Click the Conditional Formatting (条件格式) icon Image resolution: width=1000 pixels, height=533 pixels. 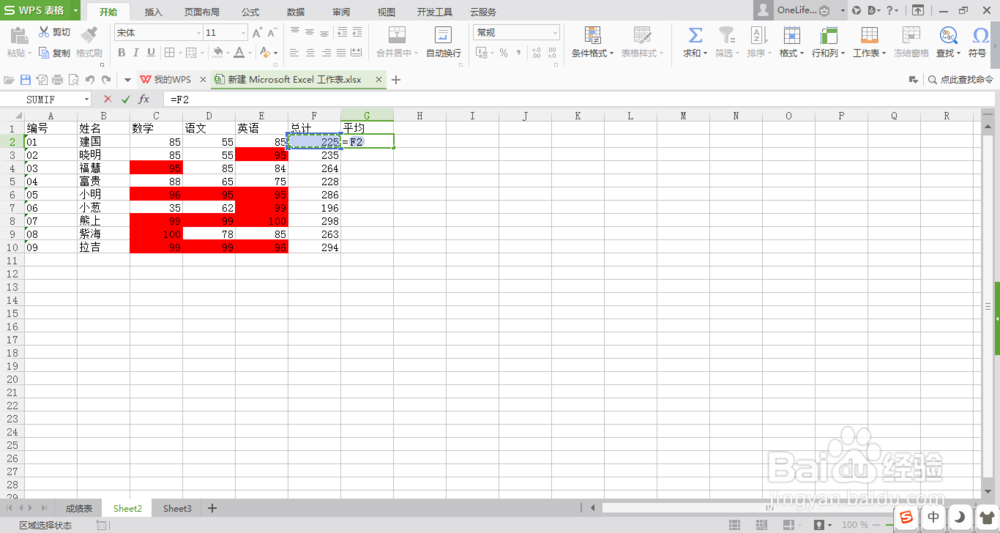pyautogui.click(x=592, y=35)
